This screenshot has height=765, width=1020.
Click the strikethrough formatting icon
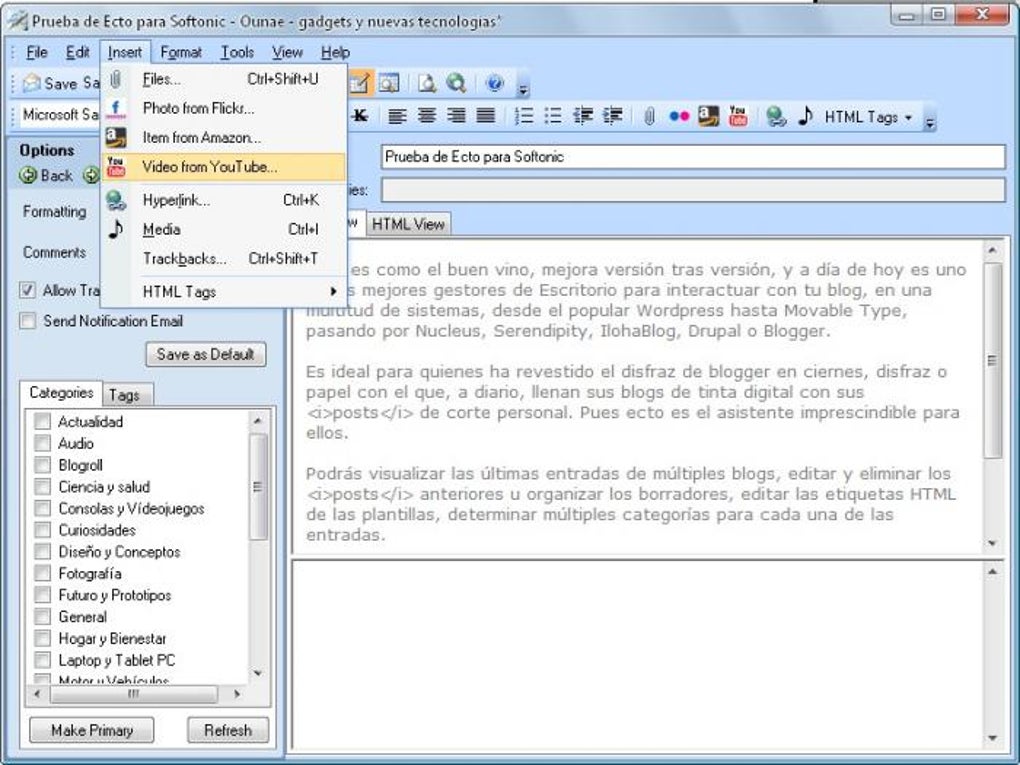click(360, 116)
